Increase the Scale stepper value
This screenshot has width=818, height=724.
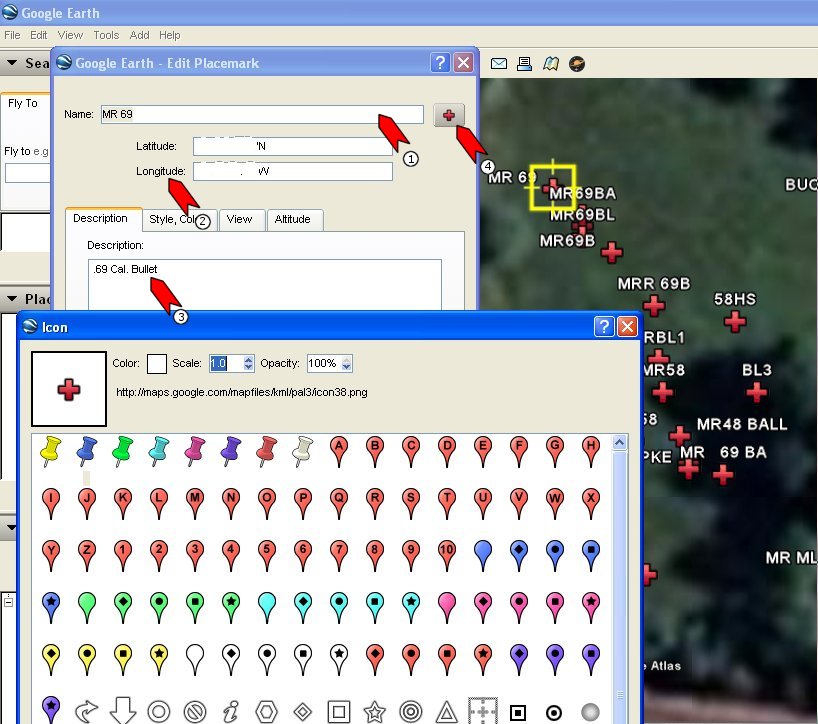(248, 359)
